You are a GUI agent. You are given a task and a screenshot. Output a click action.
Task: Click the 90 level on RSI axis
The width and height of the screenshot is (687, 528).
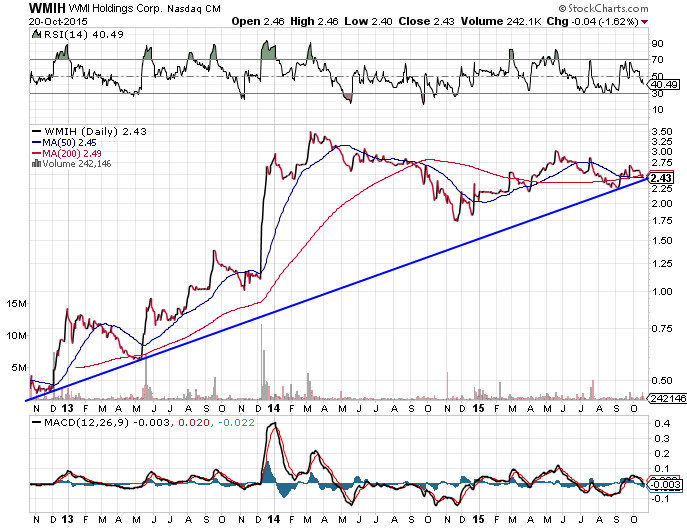(658, 43)
